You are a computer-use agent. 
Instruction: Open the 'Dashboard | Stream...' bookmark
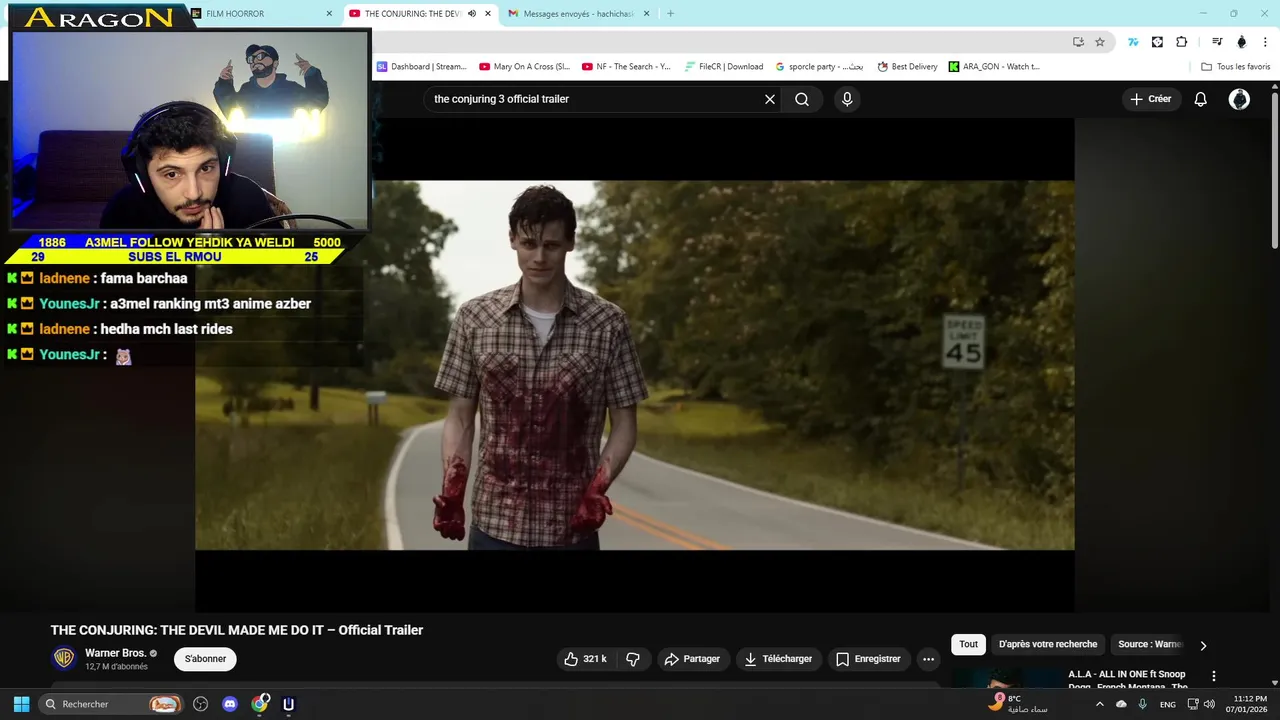(x=421, y=67)
